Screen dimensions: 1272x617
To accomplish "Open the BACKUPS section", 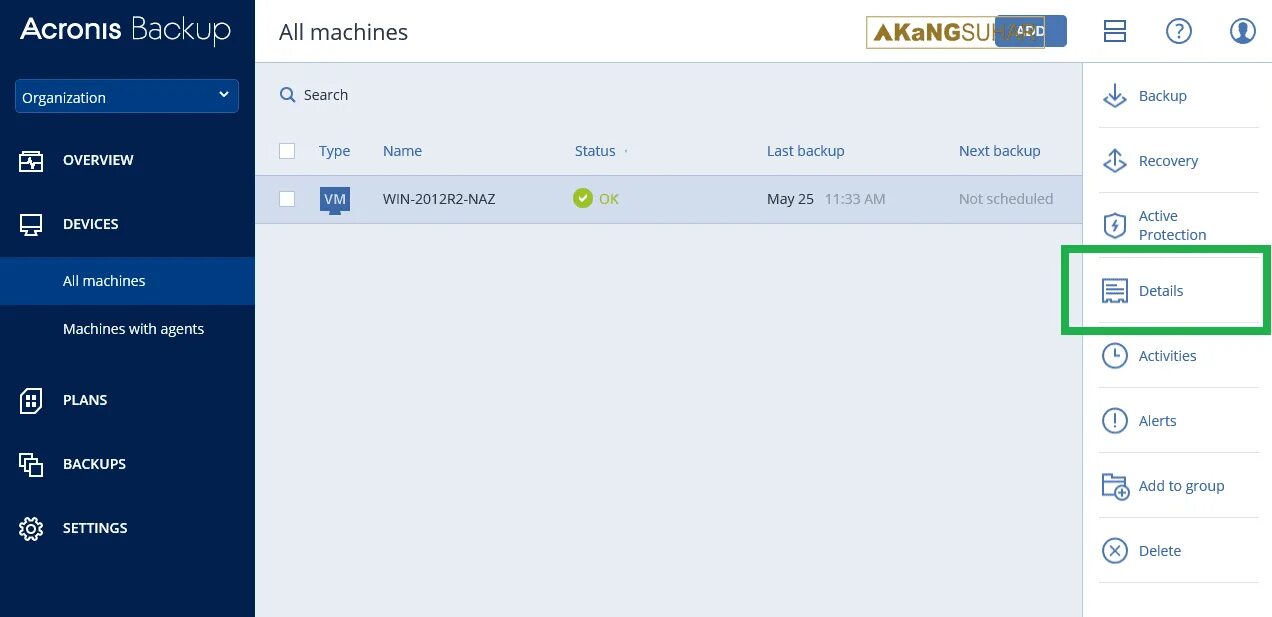I will click(94, 464).
